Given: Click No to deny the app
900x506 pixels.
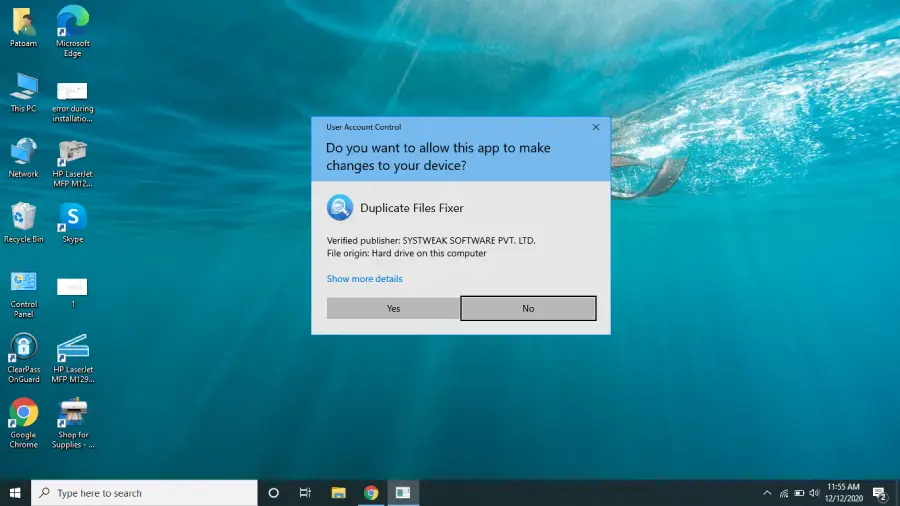Looking at the screenshot, I should pos(528,309).
